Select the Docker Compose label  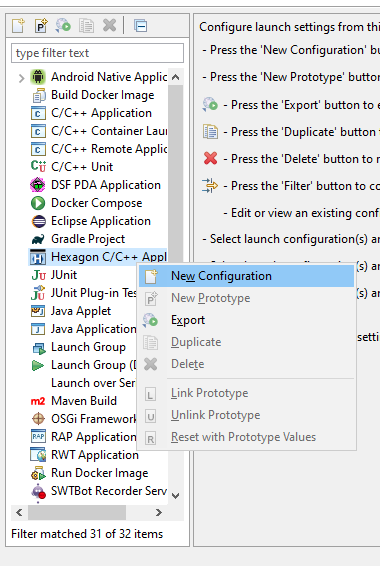(97, 203)
